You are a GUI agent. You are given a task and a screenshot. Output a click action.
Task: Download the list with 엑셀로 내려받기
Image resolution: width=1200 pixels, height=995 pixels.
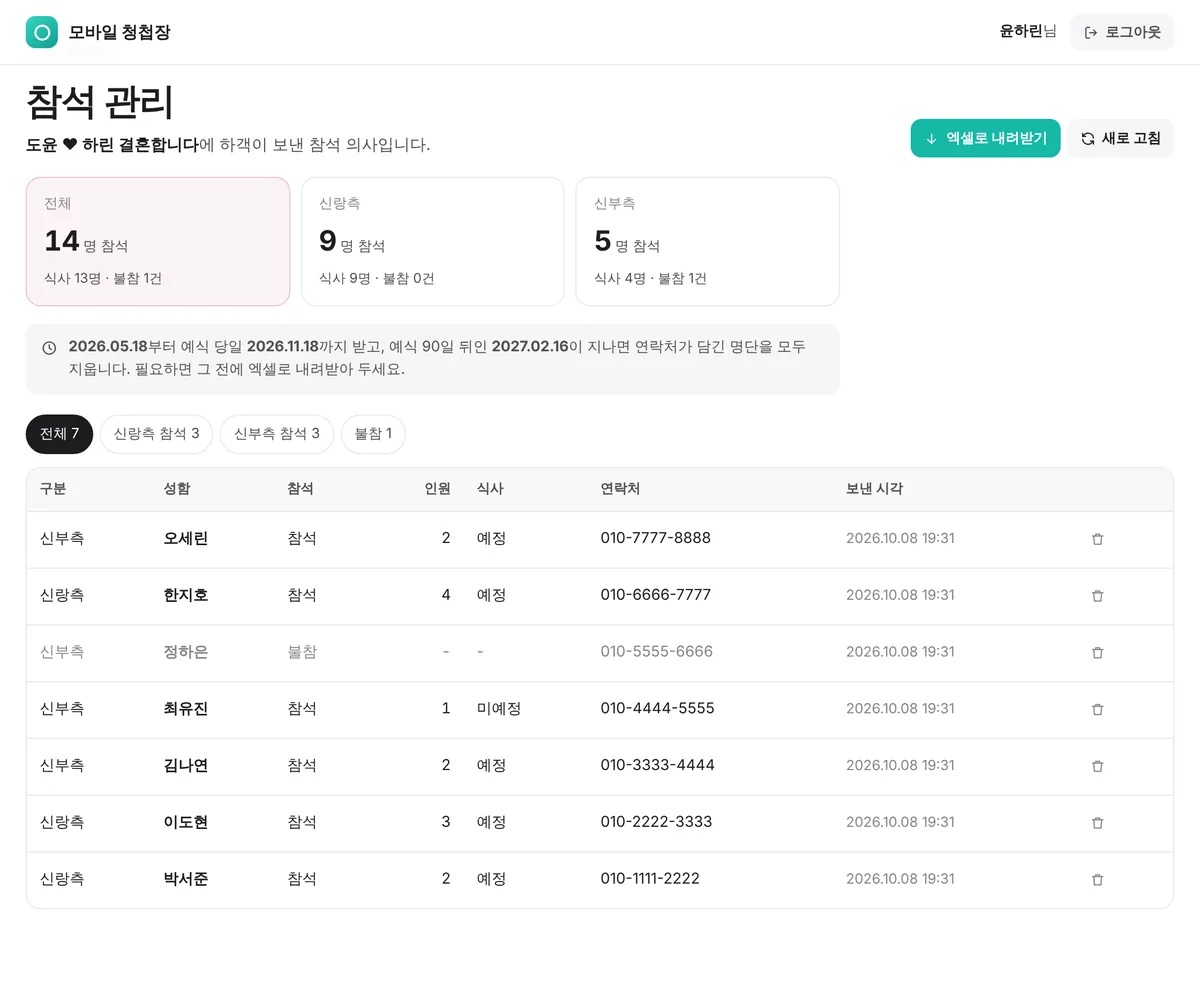[985, 138]
